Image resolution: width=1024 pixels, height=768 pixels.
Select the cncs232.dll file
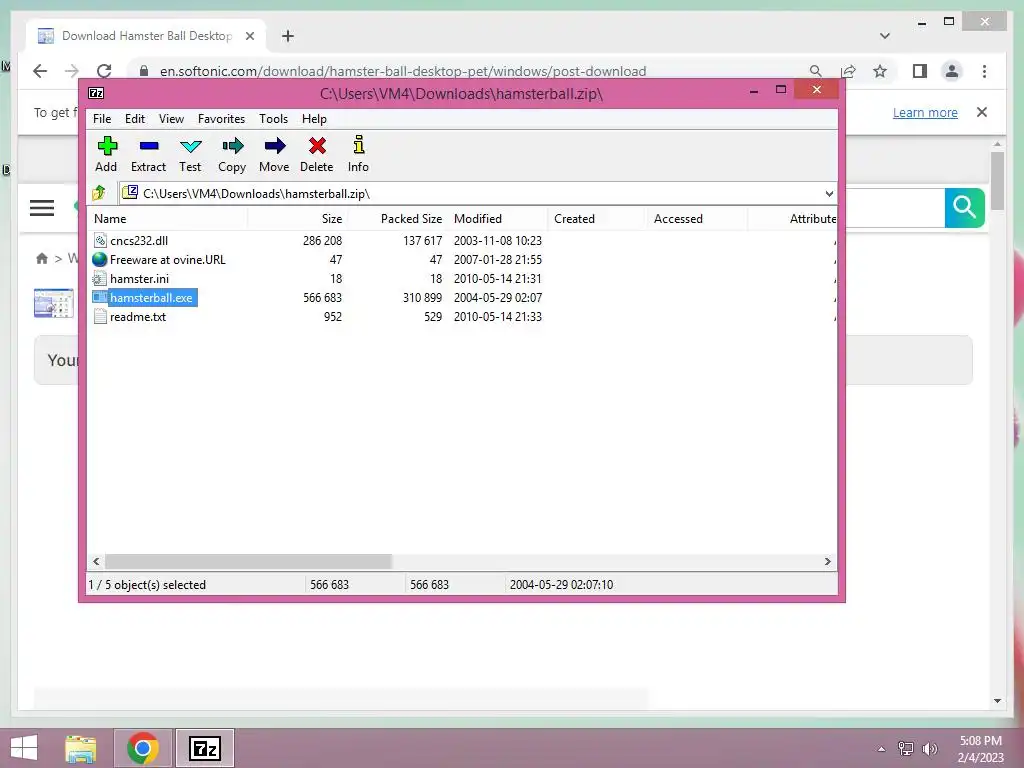[138, 240]
